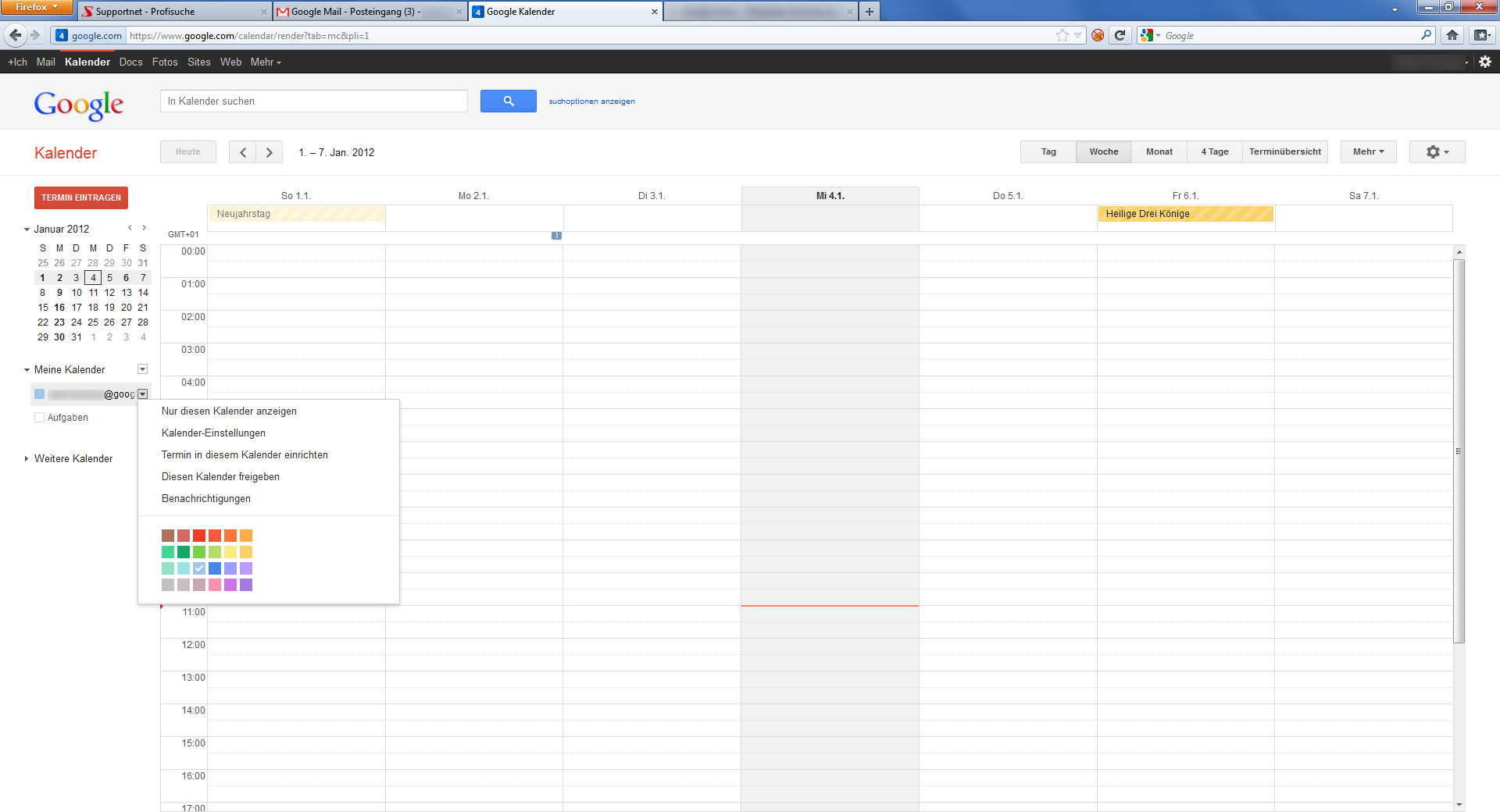Toggle the Aufgaben checkbox

(x=39, y=417)
